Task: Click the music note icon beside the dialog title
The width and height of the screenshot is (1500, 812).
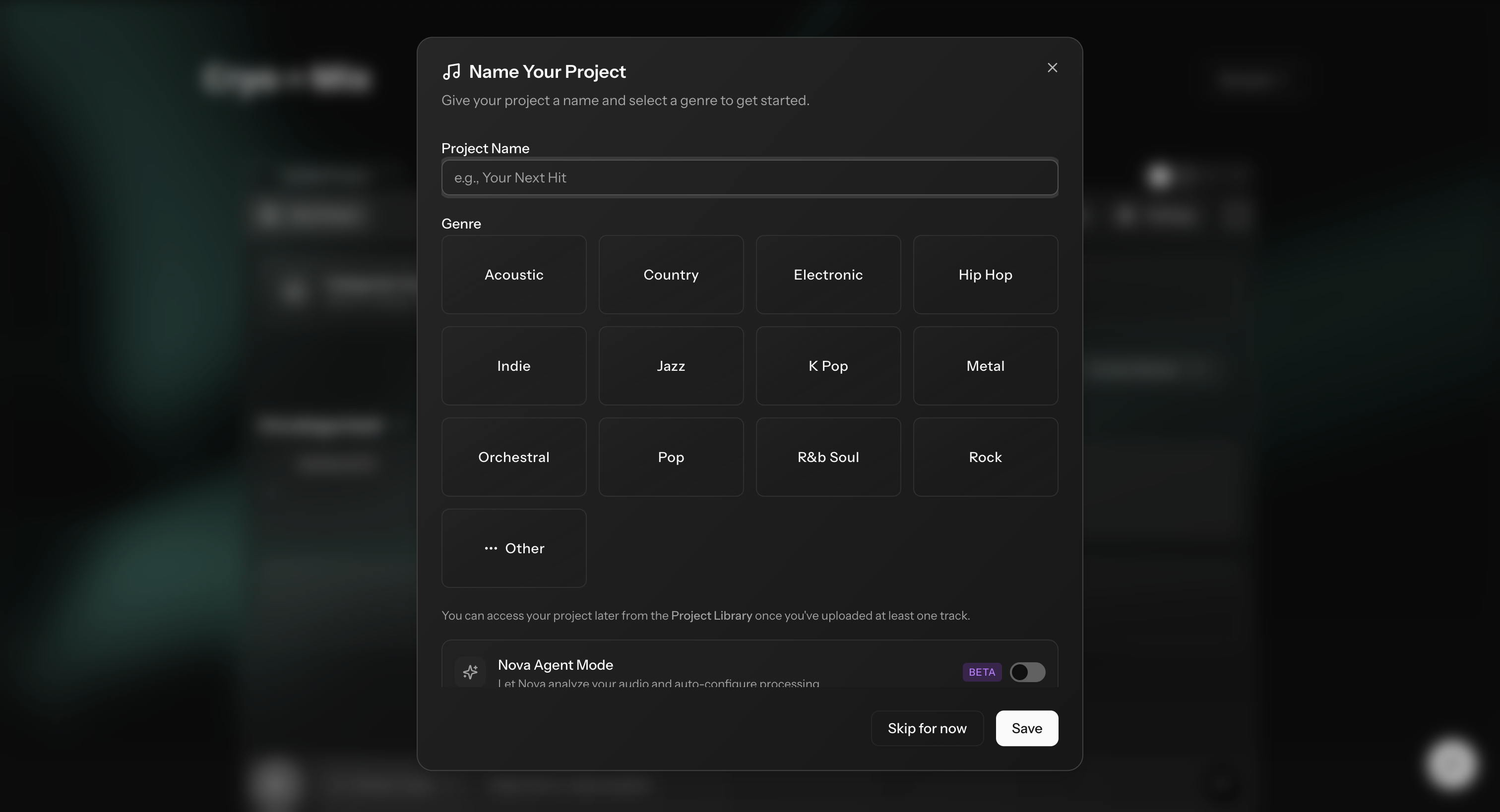Action: point(452,70)
